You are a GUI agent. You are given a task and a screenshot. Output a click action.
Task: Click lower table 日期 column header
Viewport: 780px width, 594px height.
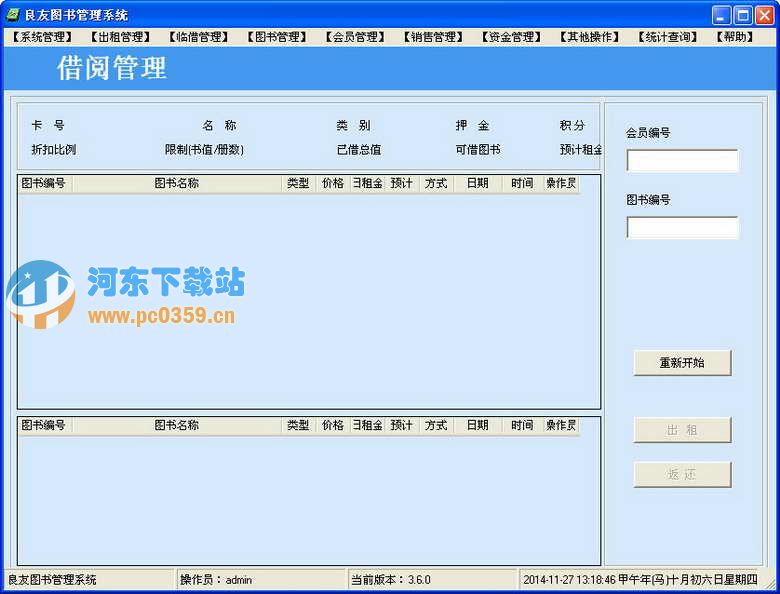coord(478,425)
